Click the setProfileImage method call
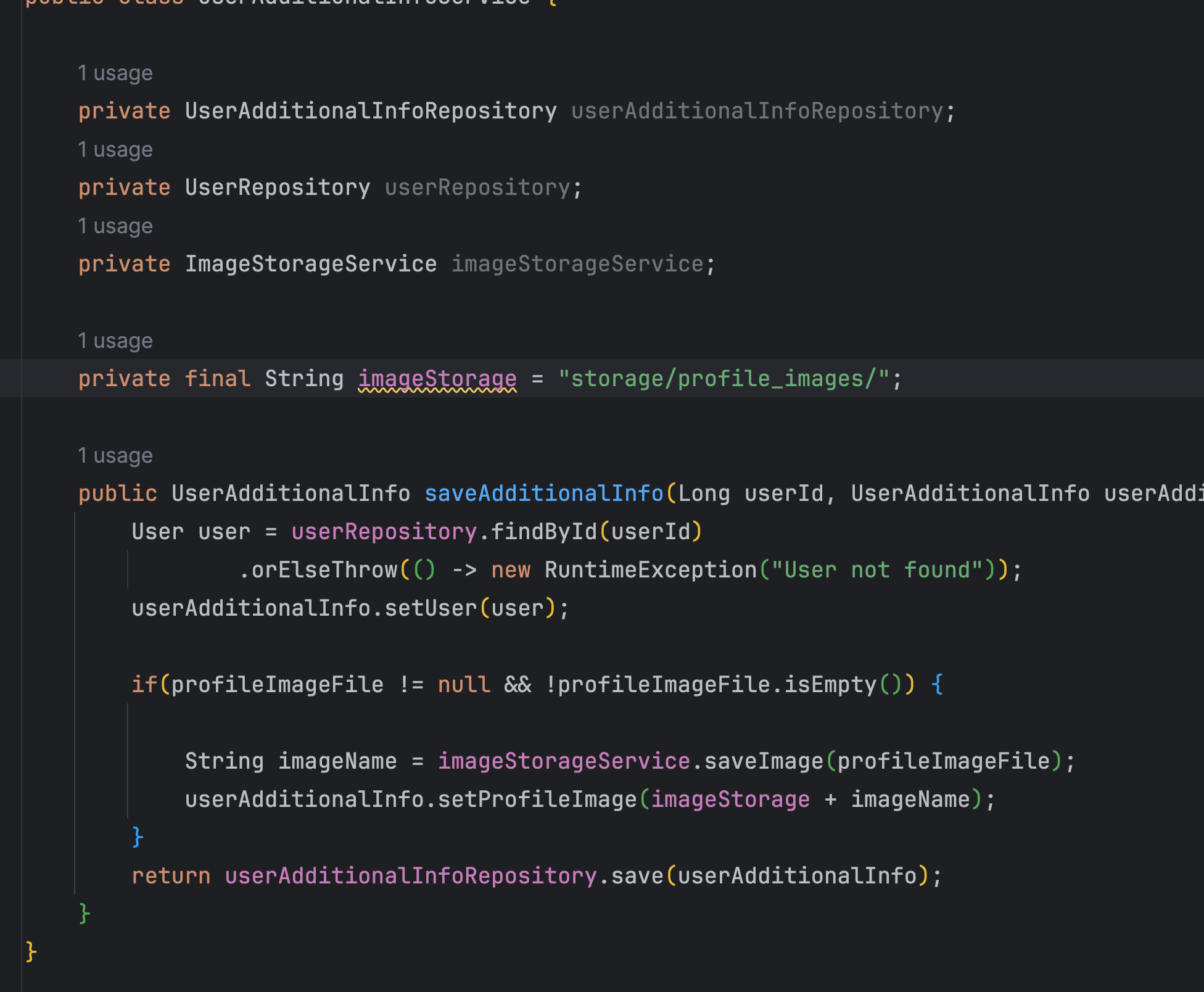This screenshot has height=992, width=1204. pyautogui.click(x=537, y=800)
